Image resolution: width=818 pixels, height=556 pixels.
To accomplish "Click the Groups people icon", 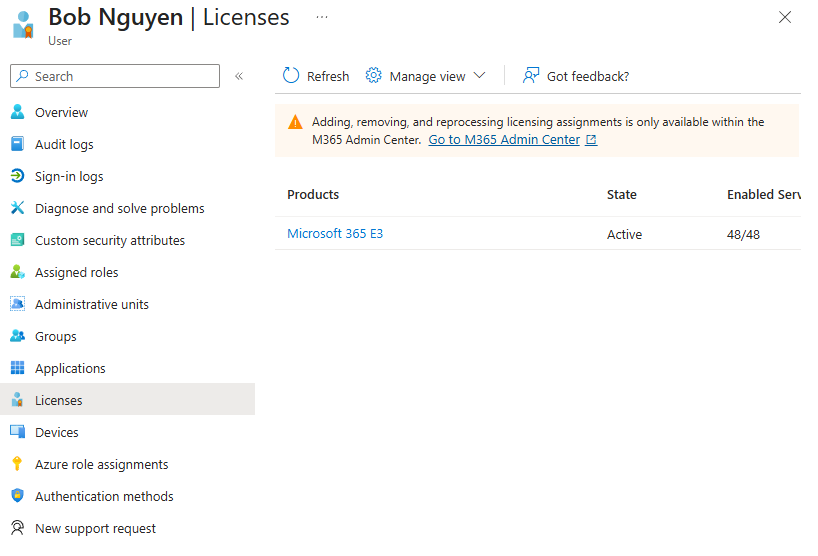I will pos(17,336).
